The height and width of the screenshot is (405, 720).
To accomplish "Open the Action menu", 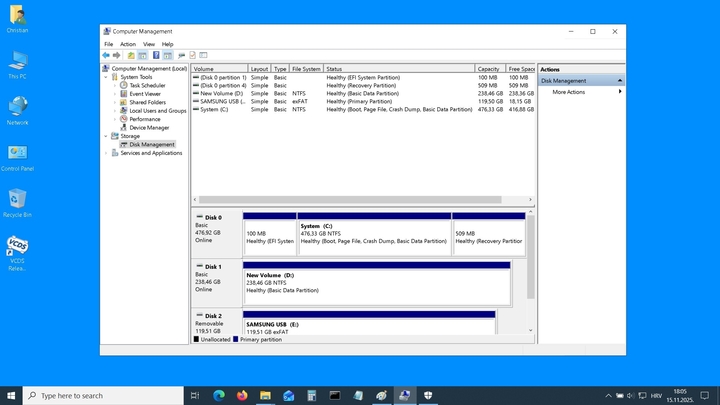I will 128,44.
